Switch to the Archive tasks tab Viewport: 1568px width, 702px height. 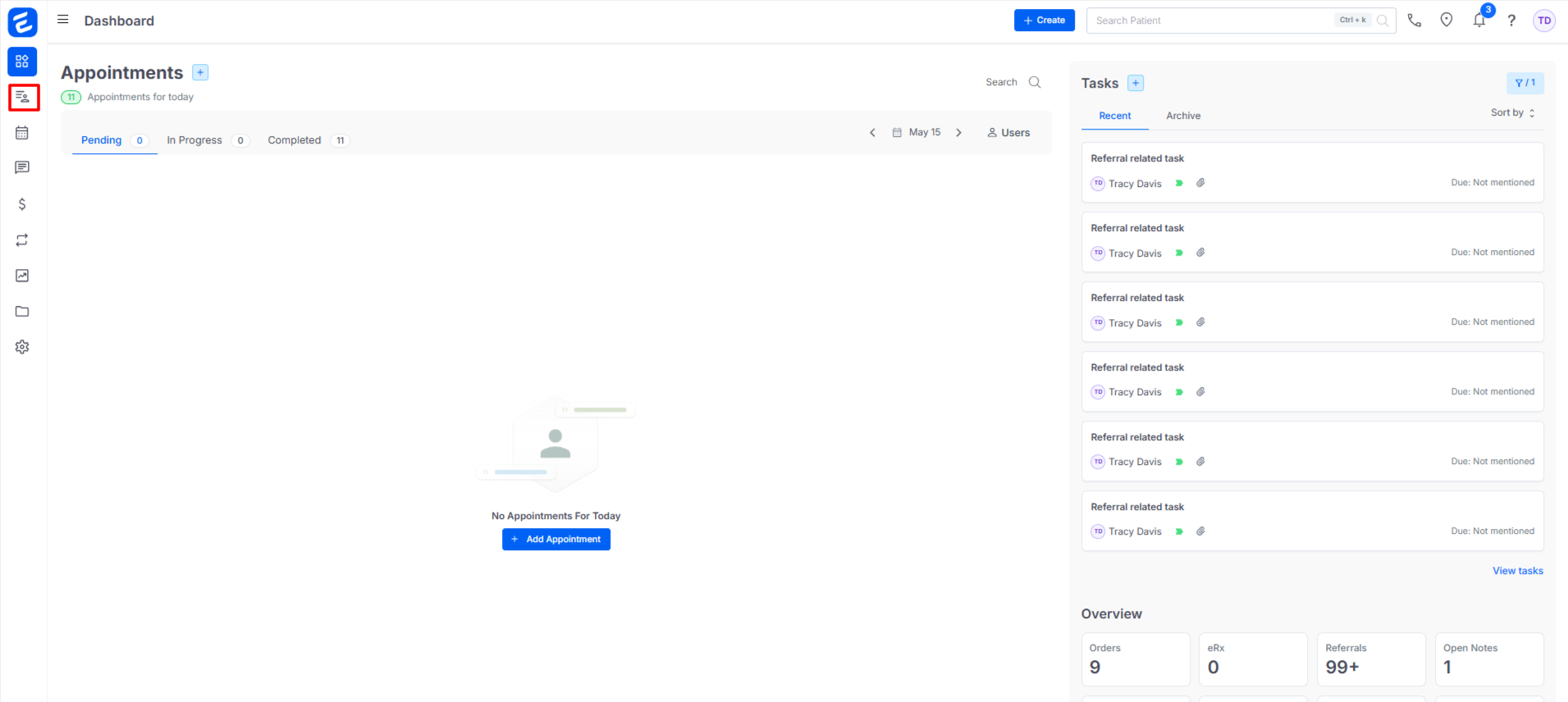[1182, 116]
